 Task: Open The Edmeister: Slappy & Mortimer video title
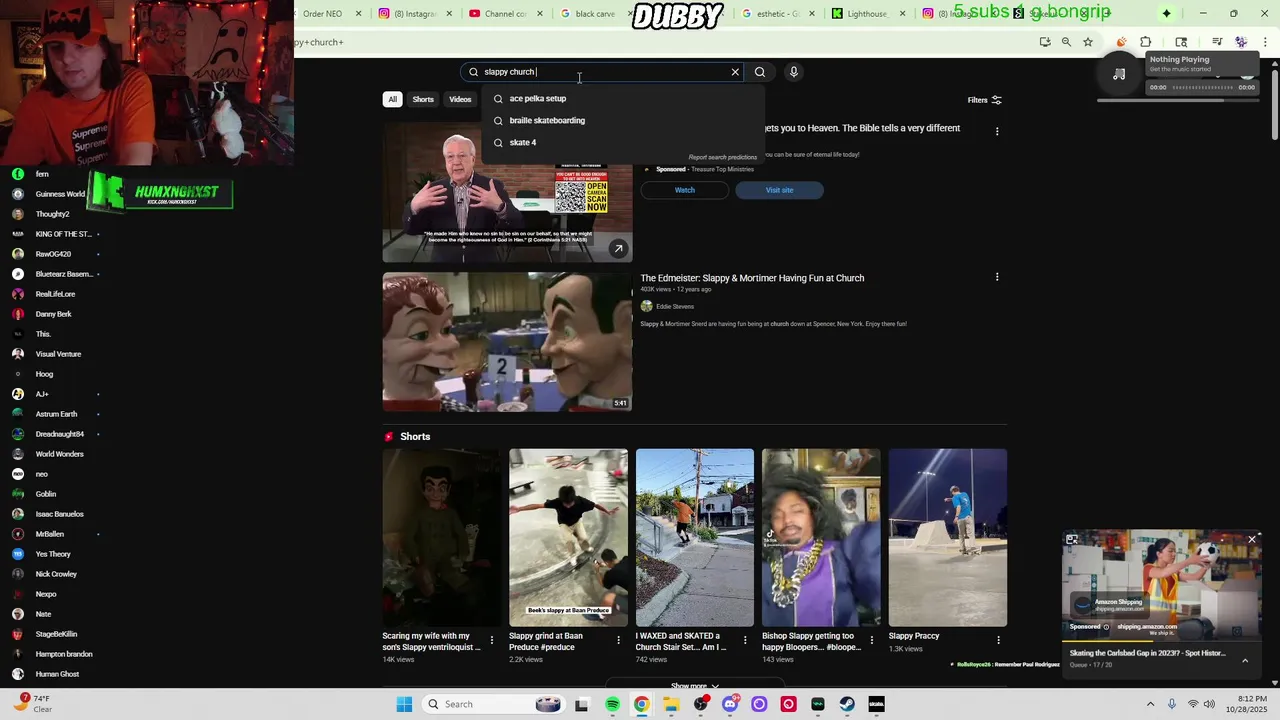tap(752, 278)
